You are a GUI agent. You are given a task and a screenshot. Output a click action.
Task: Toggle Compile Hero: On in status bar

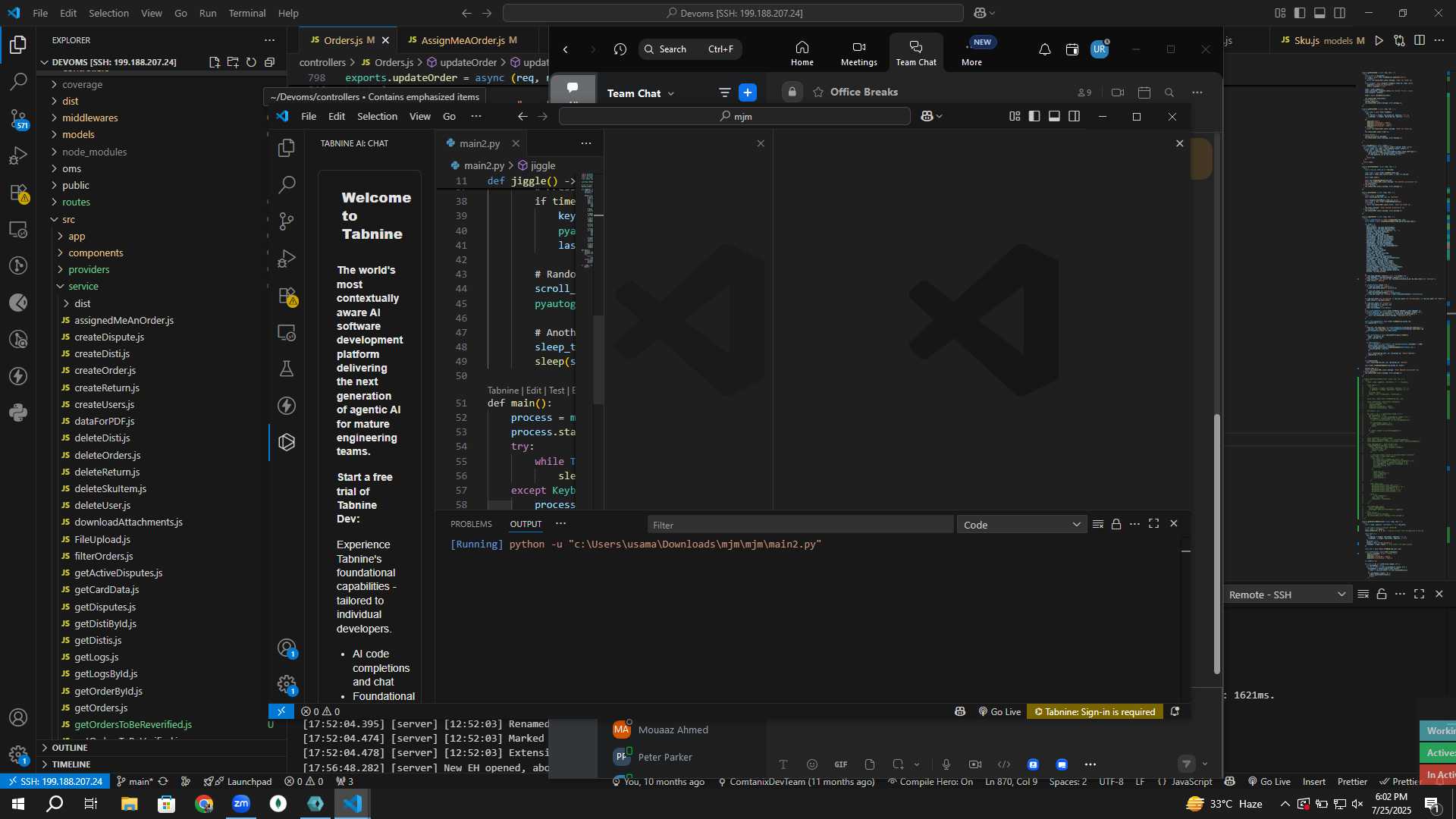(x=930, y=782)
